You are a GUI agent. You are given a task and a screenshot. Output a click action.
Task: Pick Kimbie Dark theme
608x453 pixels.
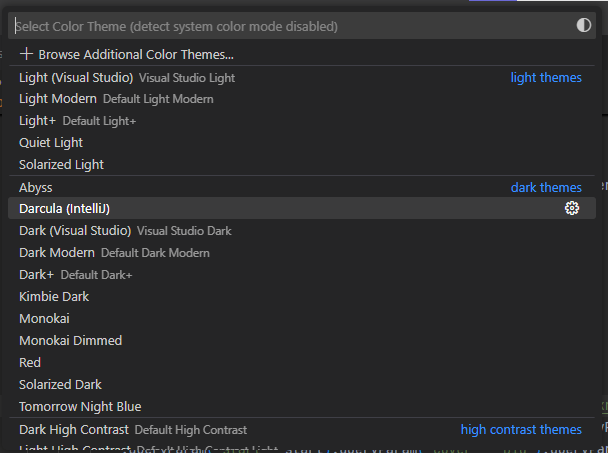coord(302,297)
